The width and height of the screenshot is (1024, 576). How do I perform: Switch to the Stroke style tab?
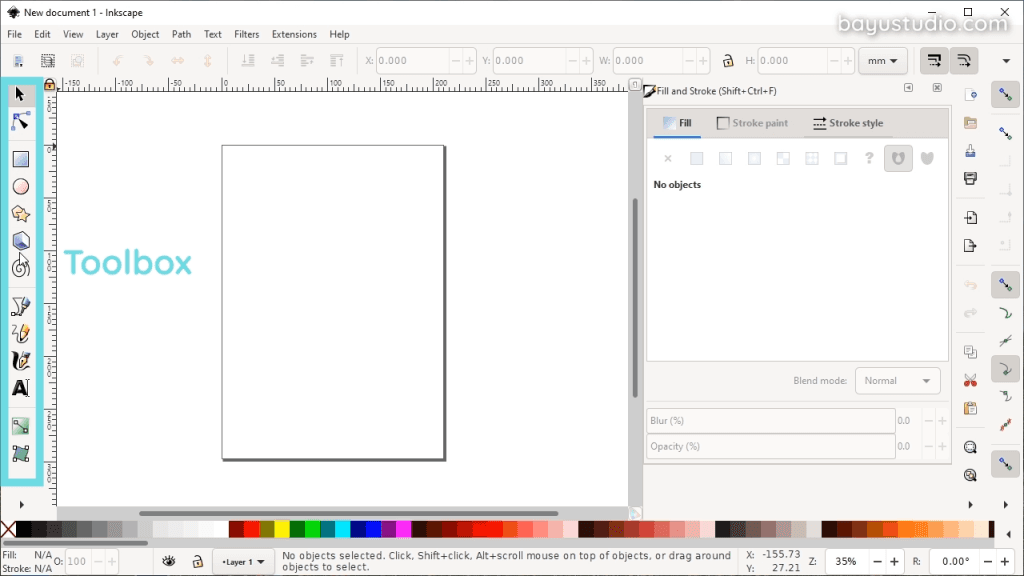[x=847, y=123]
